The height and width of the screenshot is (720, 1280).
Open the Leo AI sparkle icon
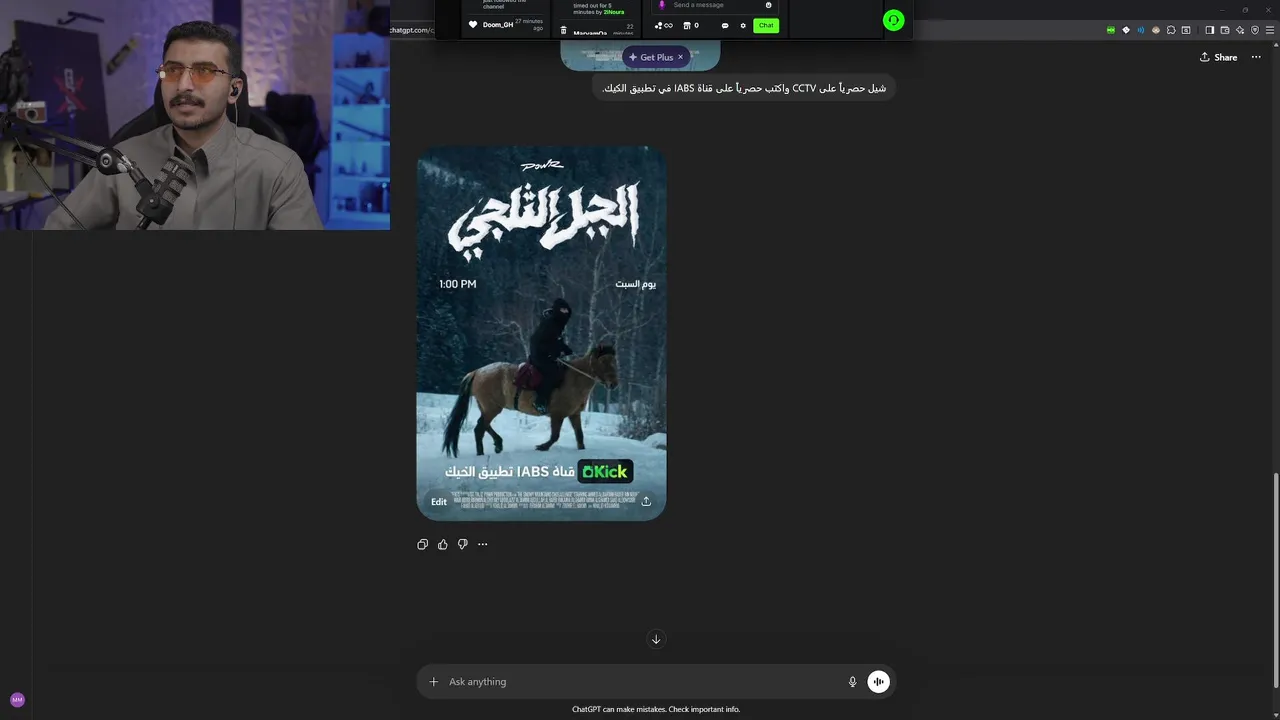pyautogui.click(x=1241, y=30)
